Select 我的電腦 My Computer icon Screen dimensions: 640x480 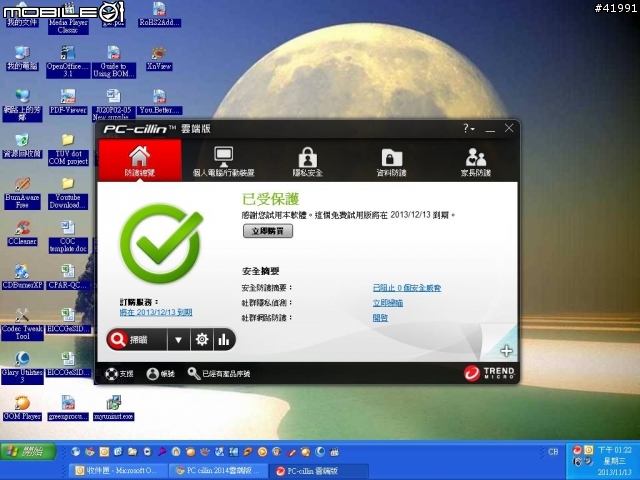22,58
